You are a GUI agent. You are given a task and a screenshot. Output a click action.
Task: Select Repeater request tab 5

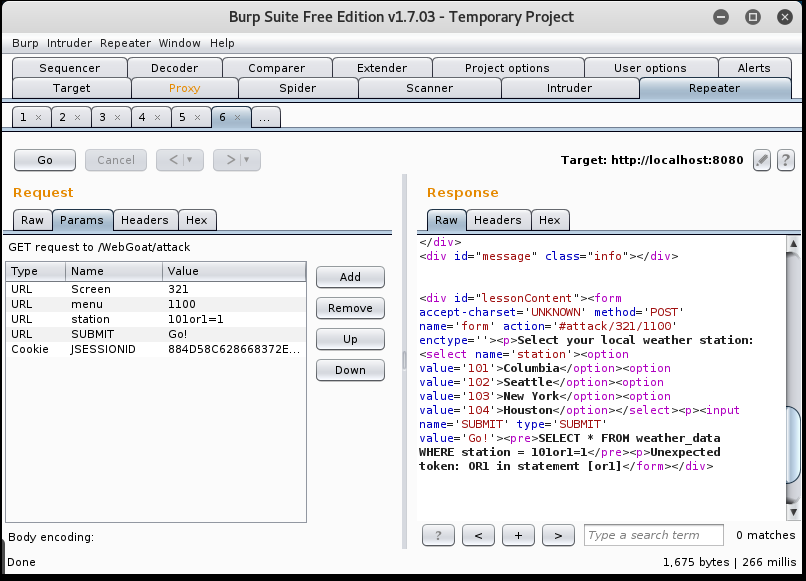(182, 118)
